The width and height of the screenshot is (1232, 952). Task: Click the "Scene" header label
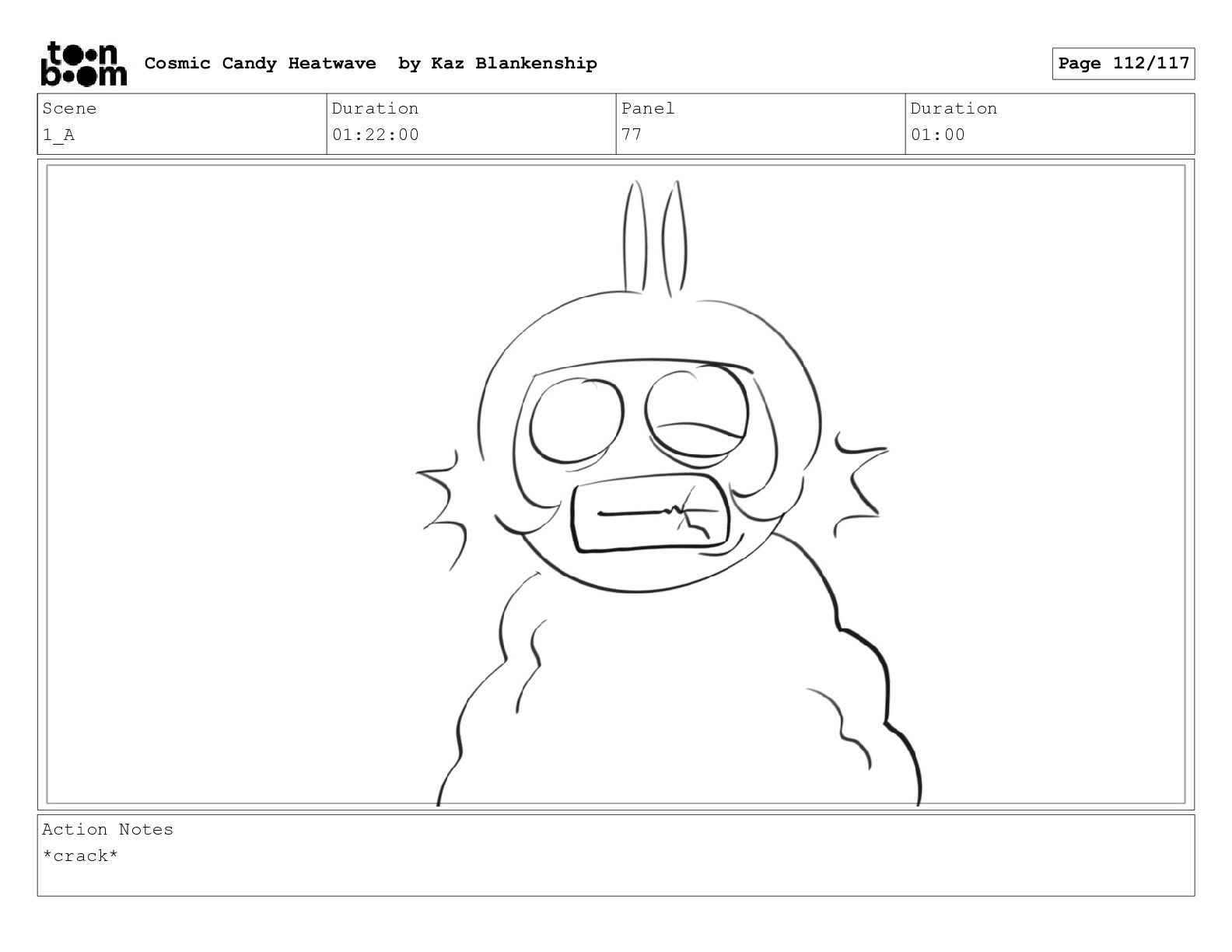coord(69,108)
